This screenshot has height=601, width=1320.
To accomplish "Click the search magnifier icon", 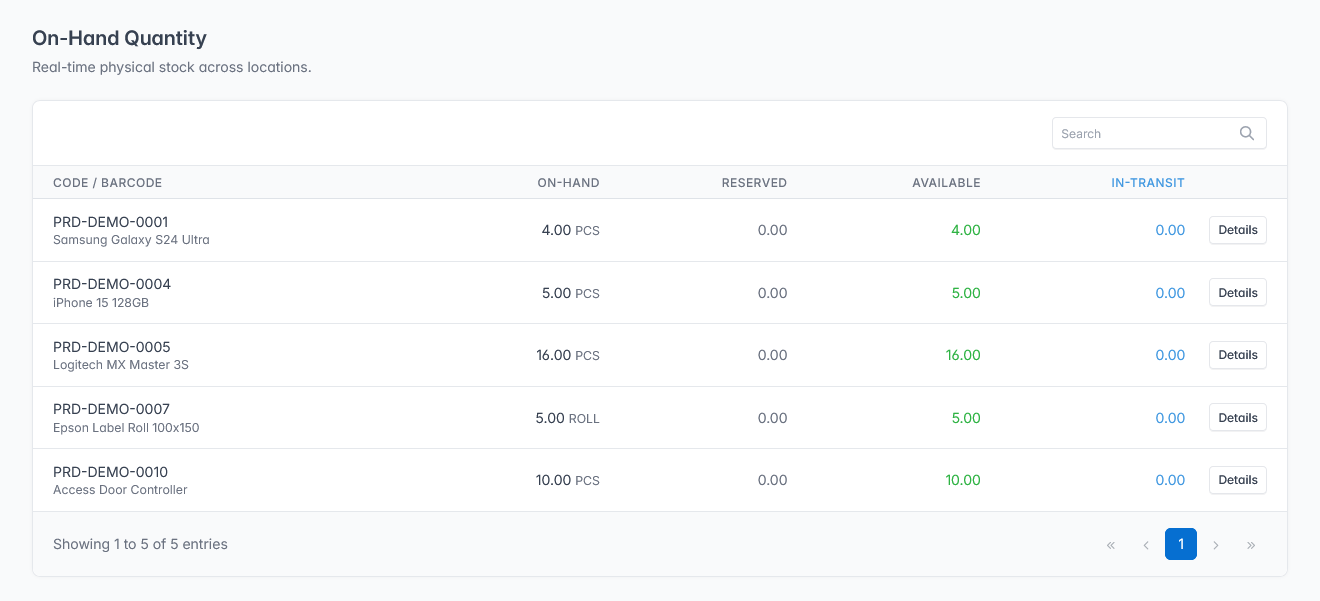I will tap(1246, 133).
